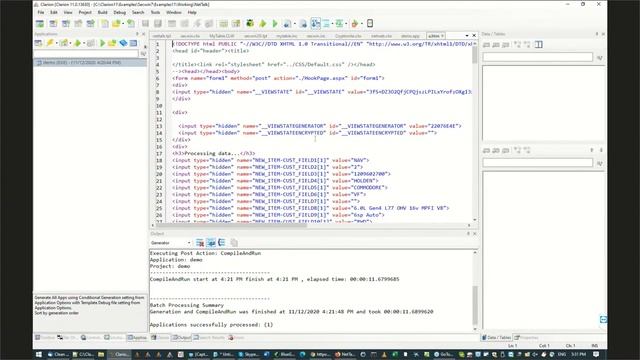Click the green-and-yellow run arrow in the main toolbar
640x360 pixels.
[263, 24]
